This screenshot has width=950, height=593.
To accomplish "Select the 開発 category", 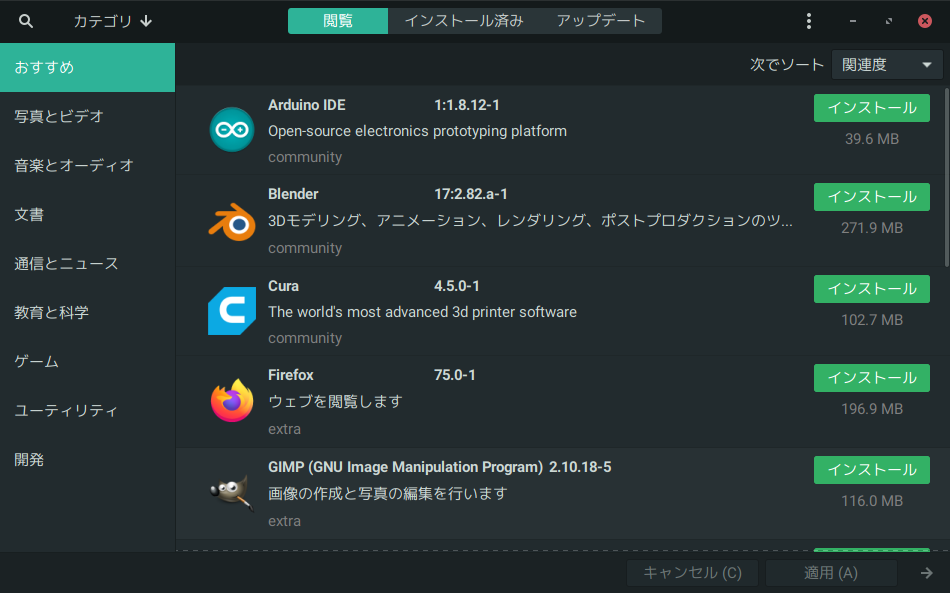I will [87, 460].
